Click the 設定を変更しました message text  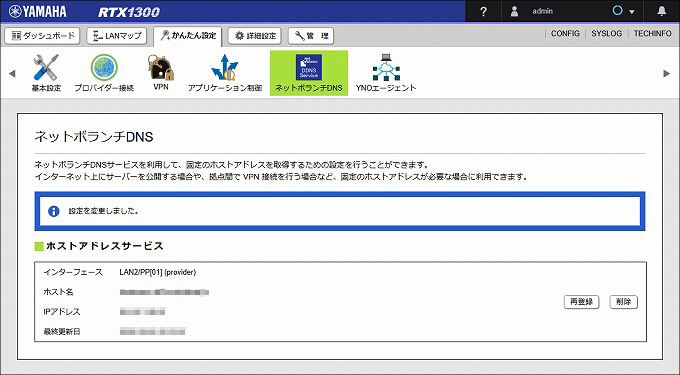click(104, 211)
